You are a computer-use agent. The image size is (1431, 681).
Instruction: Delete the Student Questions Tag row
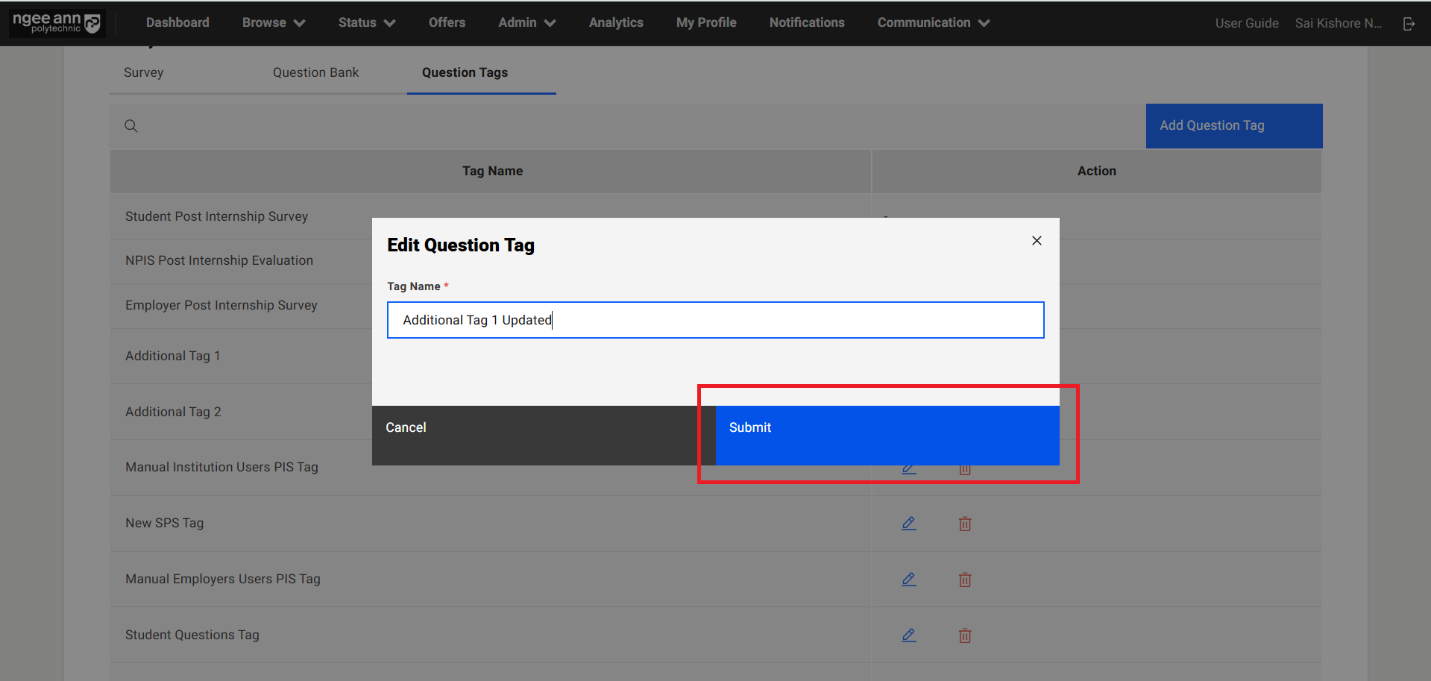click(965, 635)
